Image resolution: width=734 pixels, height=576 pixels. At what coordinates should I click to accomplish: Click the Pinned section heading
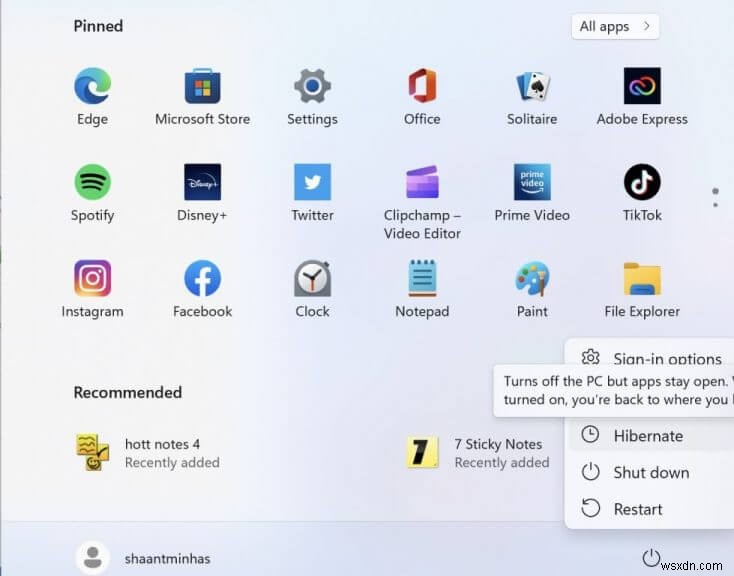click(98, 26)
